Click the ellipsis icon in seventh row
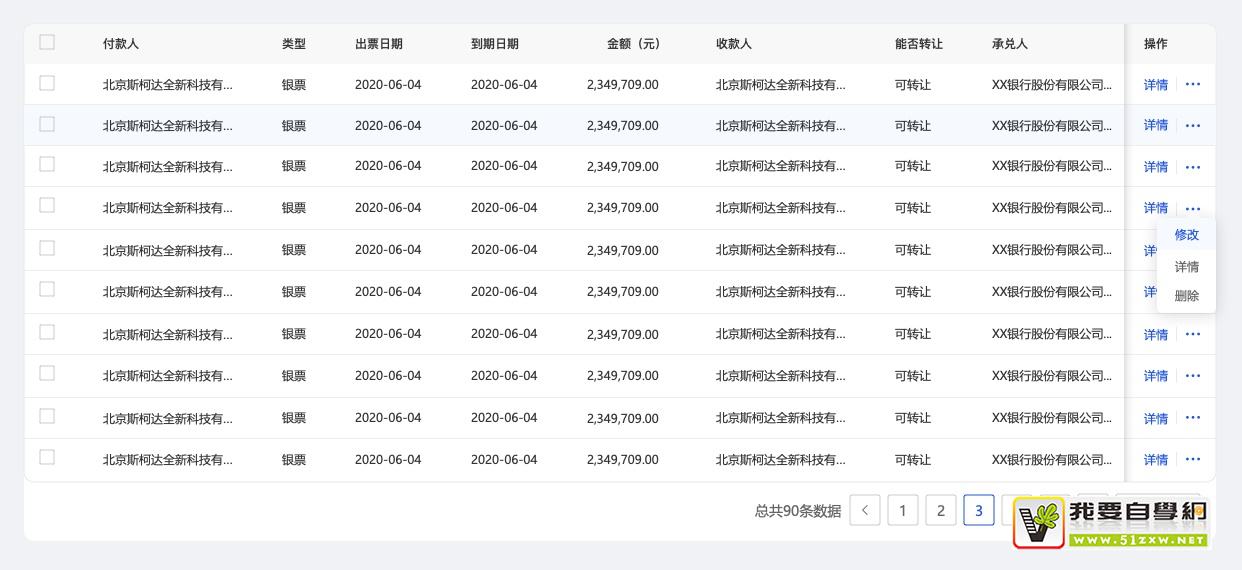 pos(1192,334)
